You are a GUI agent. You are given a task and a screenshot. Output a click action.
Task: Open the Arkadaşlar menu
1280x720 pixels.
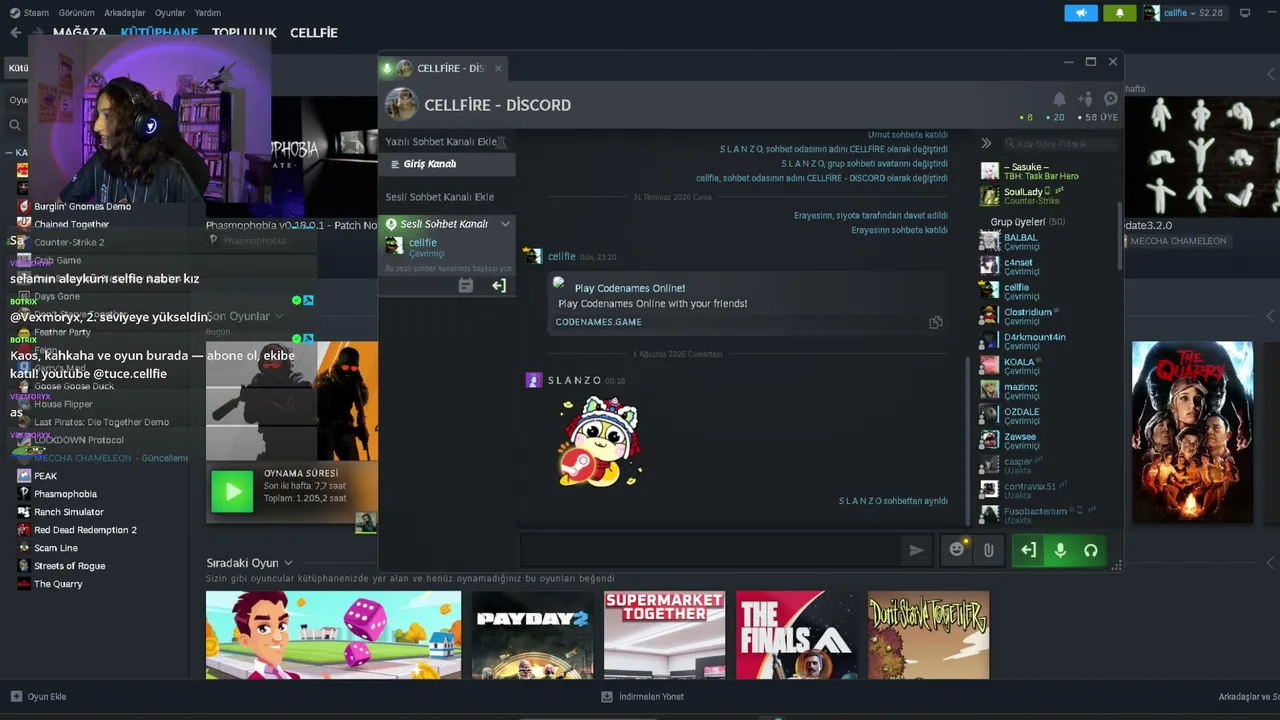coord(125,13)
